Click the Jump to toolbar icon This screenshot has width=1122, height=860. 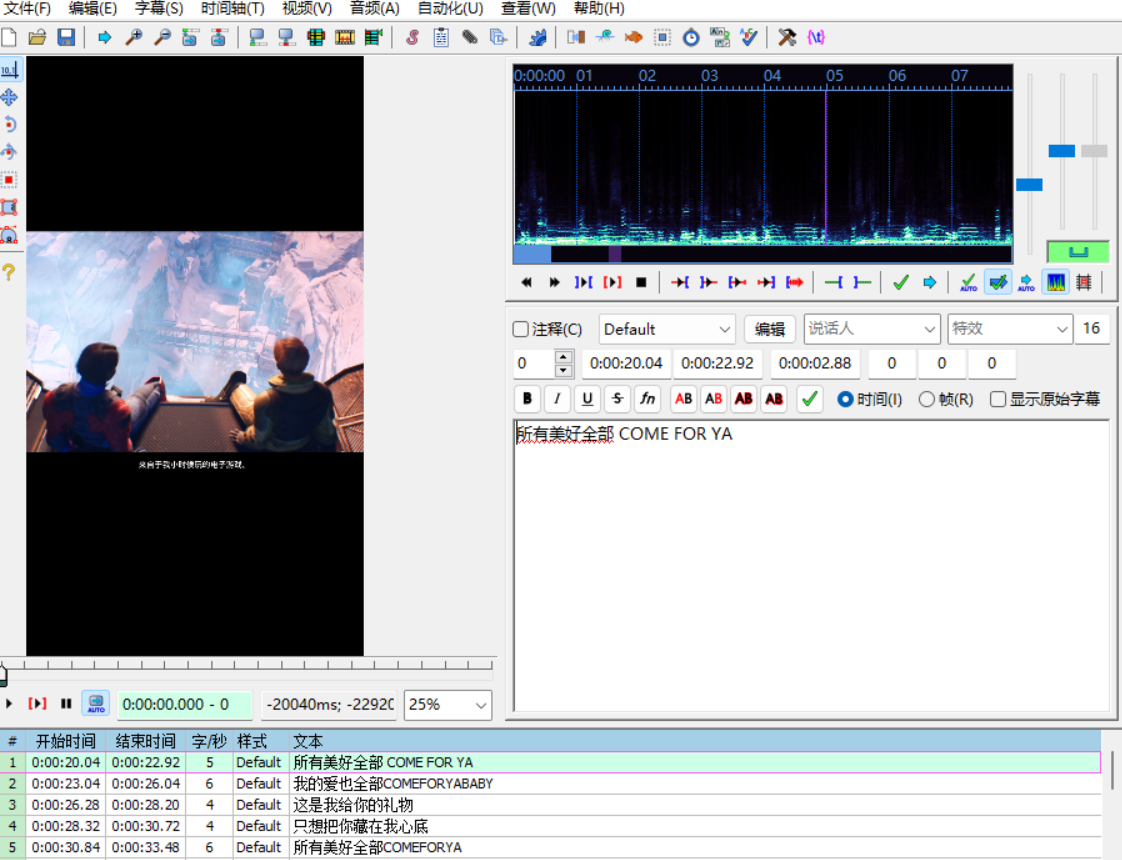pyautogui.click(x=104, y=37)
